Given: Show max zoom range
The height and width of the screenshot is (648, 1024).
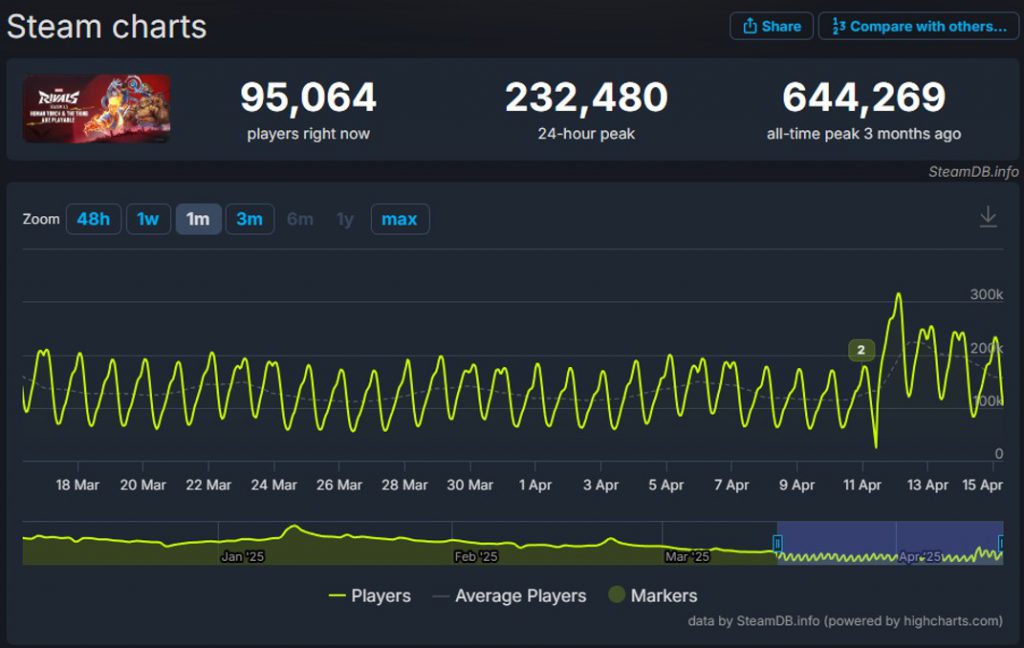Looking at the screenshot, I should click(x=400, y=219).
